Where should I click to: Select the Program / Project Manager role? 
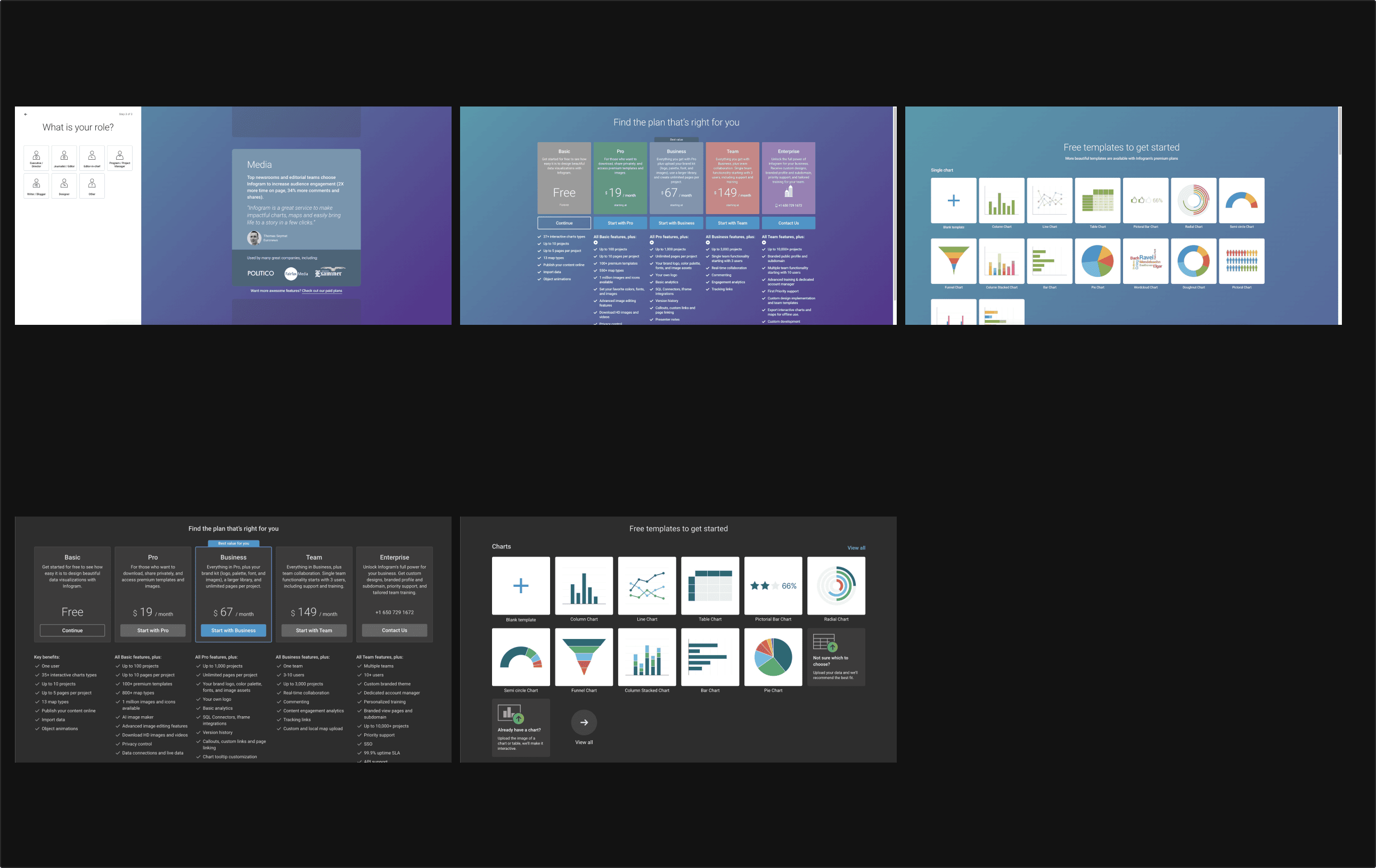(119, 158)
